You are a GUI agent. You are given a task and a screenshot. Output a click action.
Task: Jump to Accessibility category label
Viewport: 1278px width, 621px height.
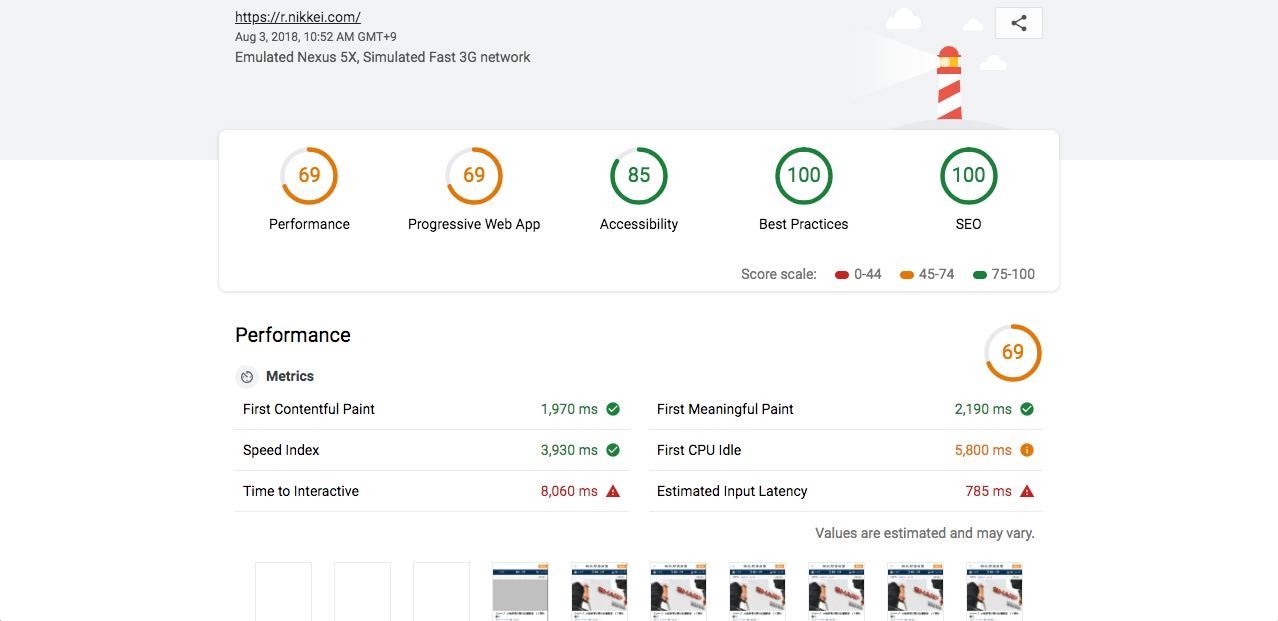[x=639, y=224]
